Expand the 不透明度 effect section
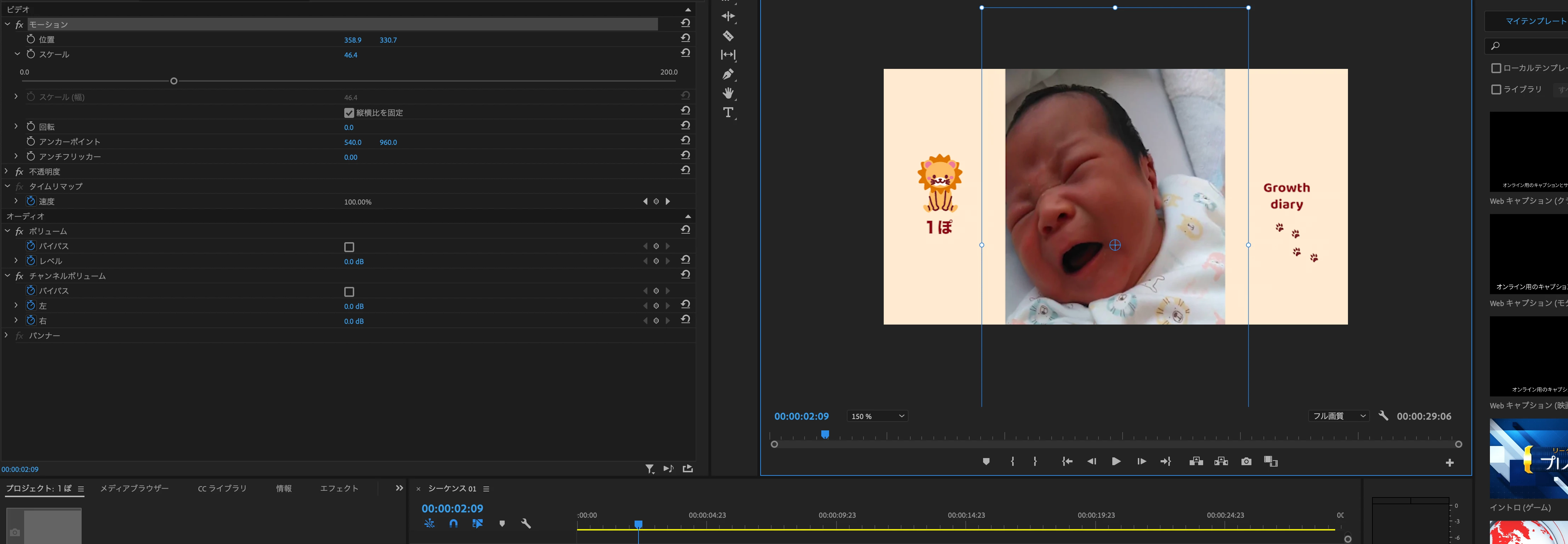The height and width of the screenshot is (544, 1568). click(7, 172)
